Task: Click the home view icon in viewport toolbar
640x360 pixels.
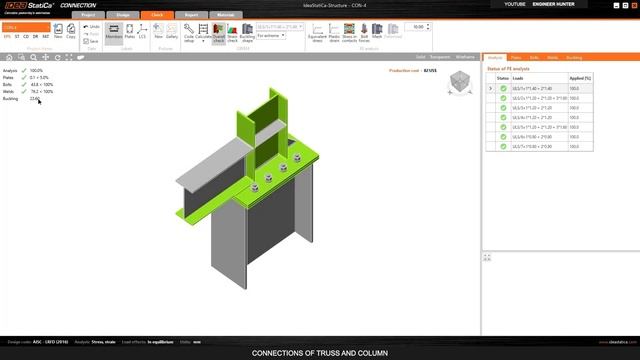Action: 9,58
